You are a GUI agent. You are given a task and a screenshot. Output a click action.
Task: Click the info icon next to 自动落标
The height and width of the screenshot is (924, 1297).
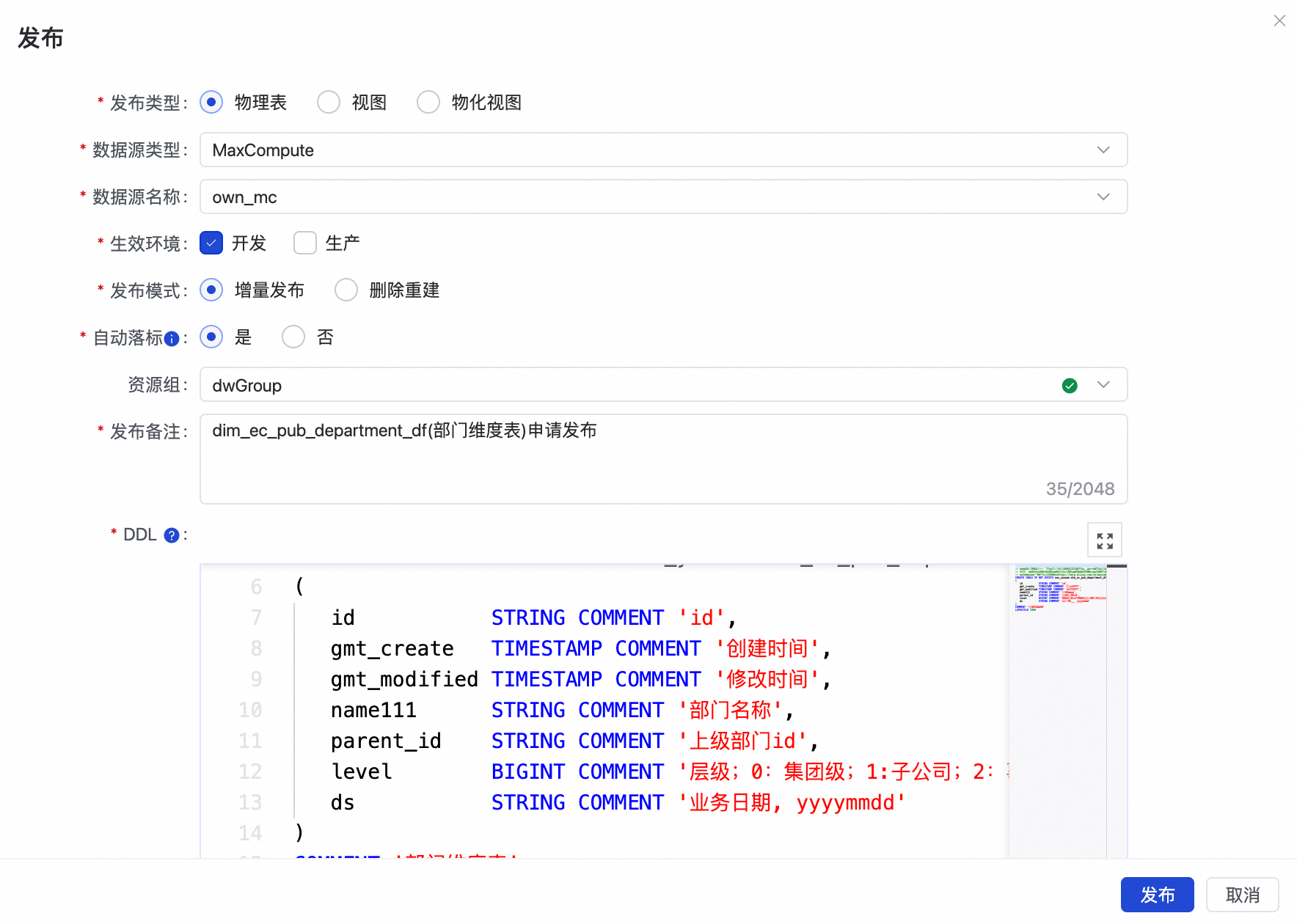pos(173,338)
